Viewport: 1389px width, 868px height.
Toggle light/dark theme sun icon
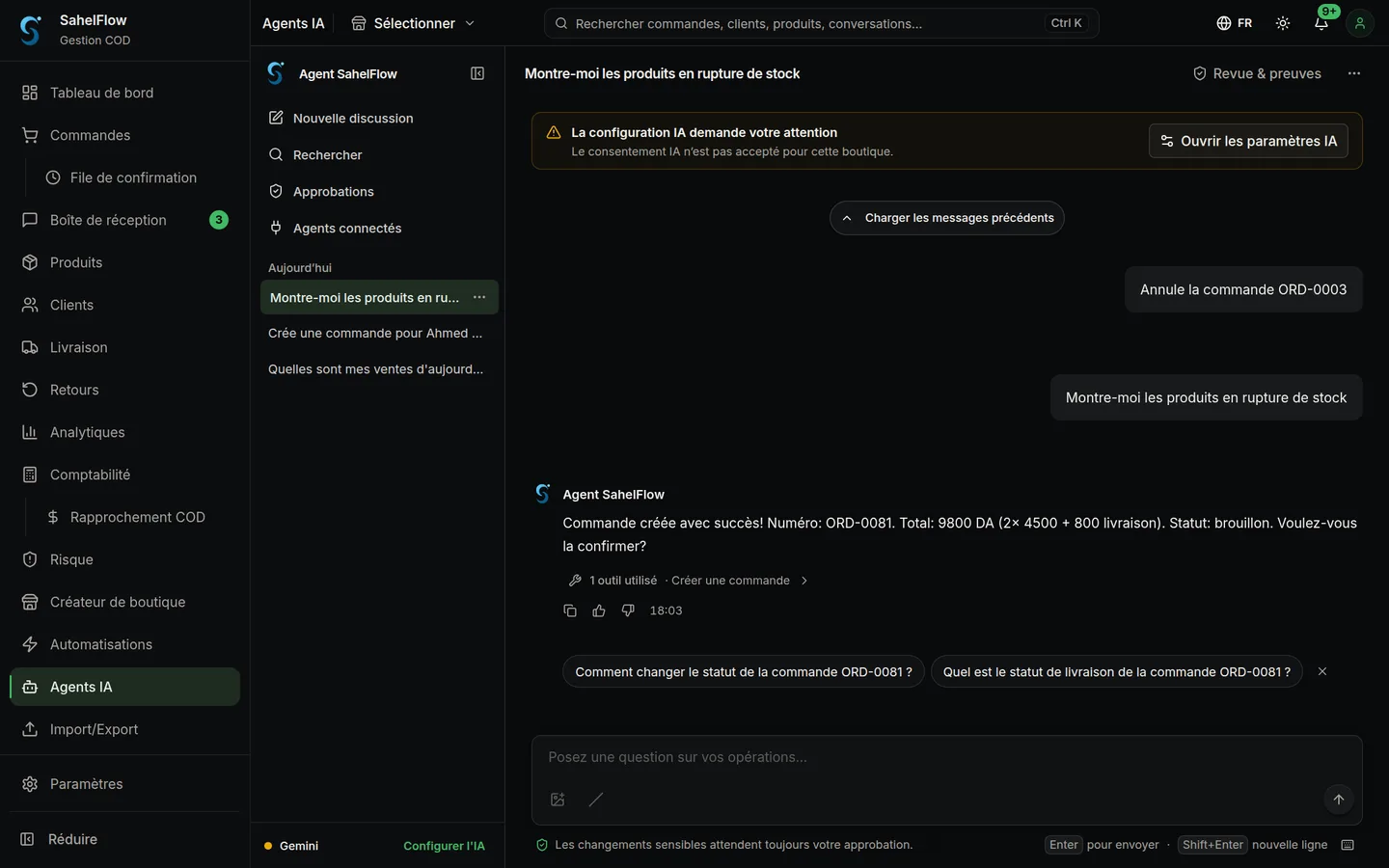tap(1283, 23)
